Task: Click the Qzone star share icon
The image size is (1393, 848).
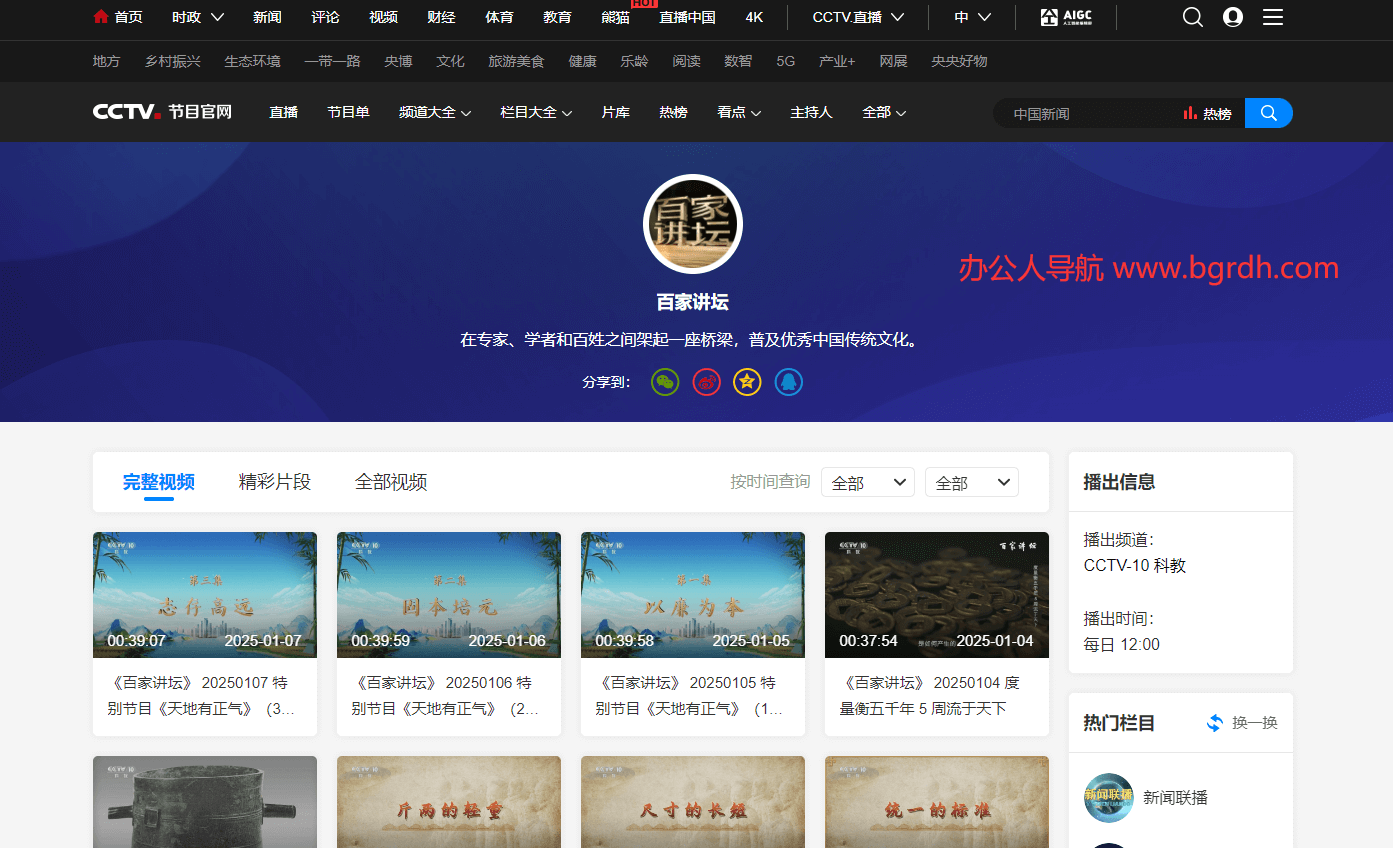Action: click(747, 381)
